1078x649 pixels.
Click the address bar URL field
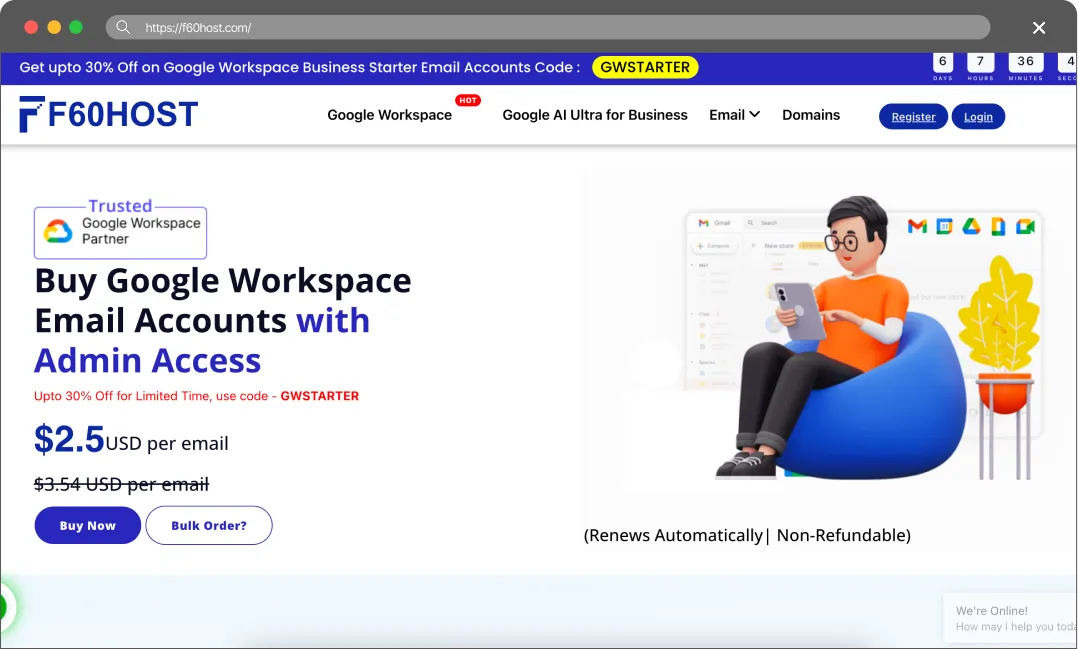tap(547, 28)
